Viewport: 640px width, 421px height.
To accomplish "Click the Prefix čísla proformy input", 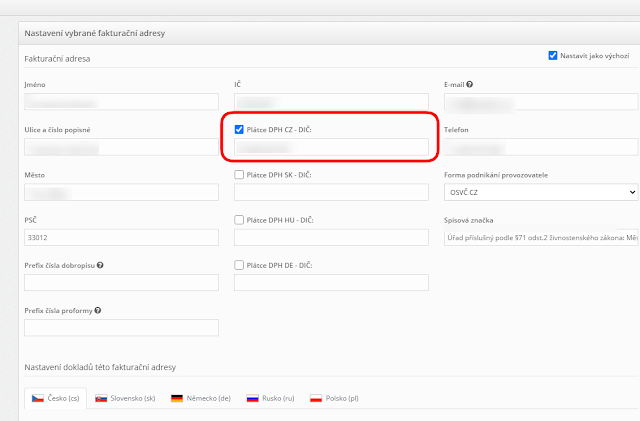I will point(121,327).
